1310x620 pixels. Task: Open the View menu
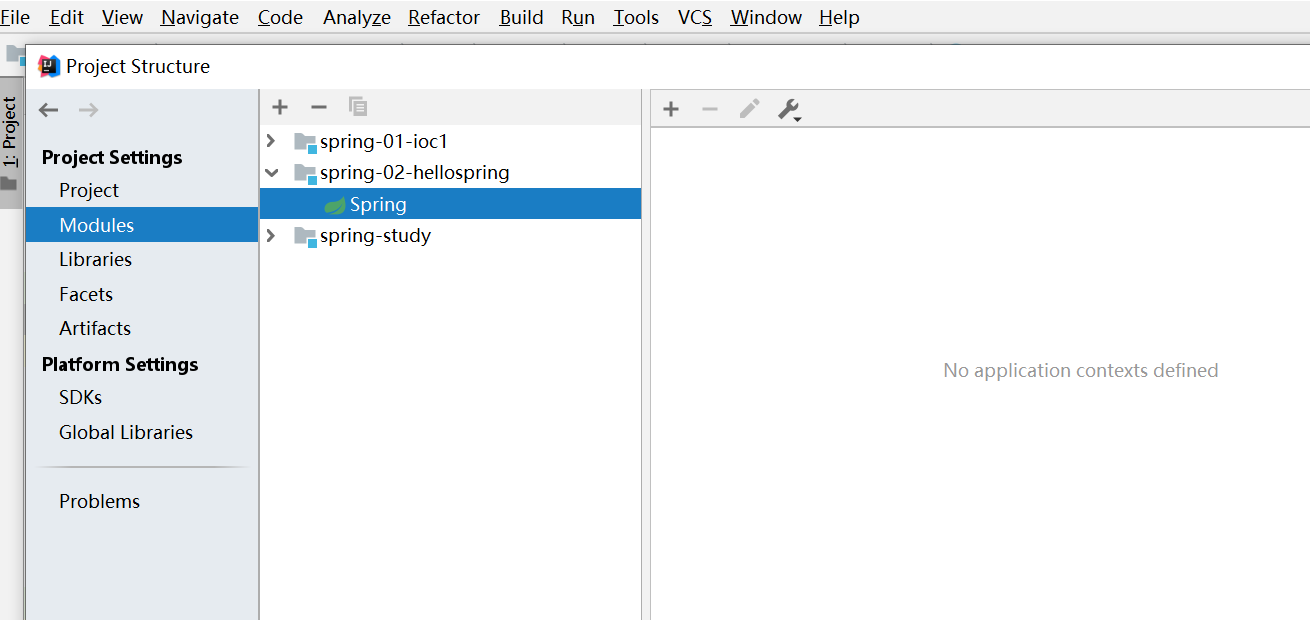122,17
